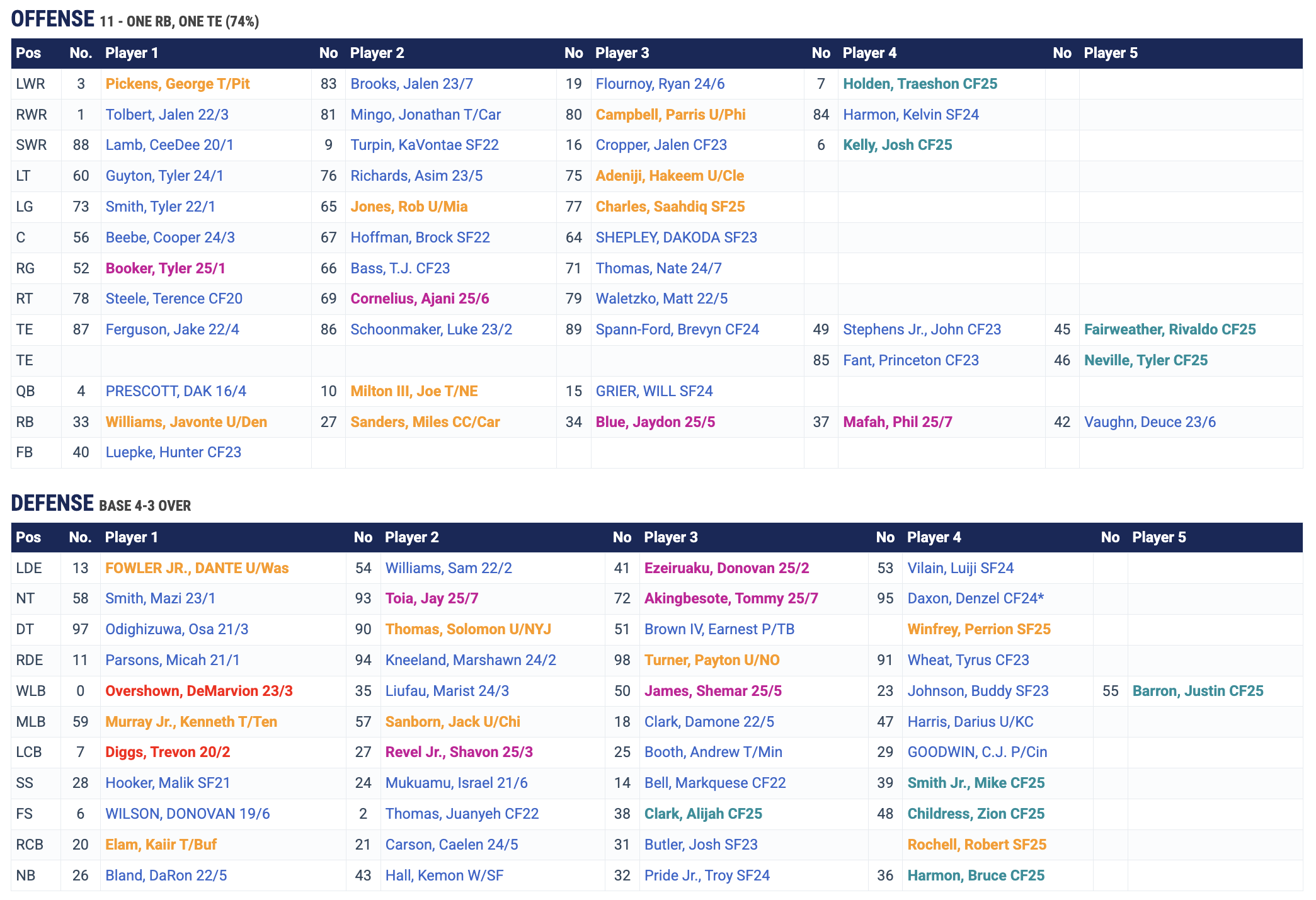This screenshot has height=900, width=1316.
Task: Open Milton III, Joe T/NE link
Action: pos(414,391)
